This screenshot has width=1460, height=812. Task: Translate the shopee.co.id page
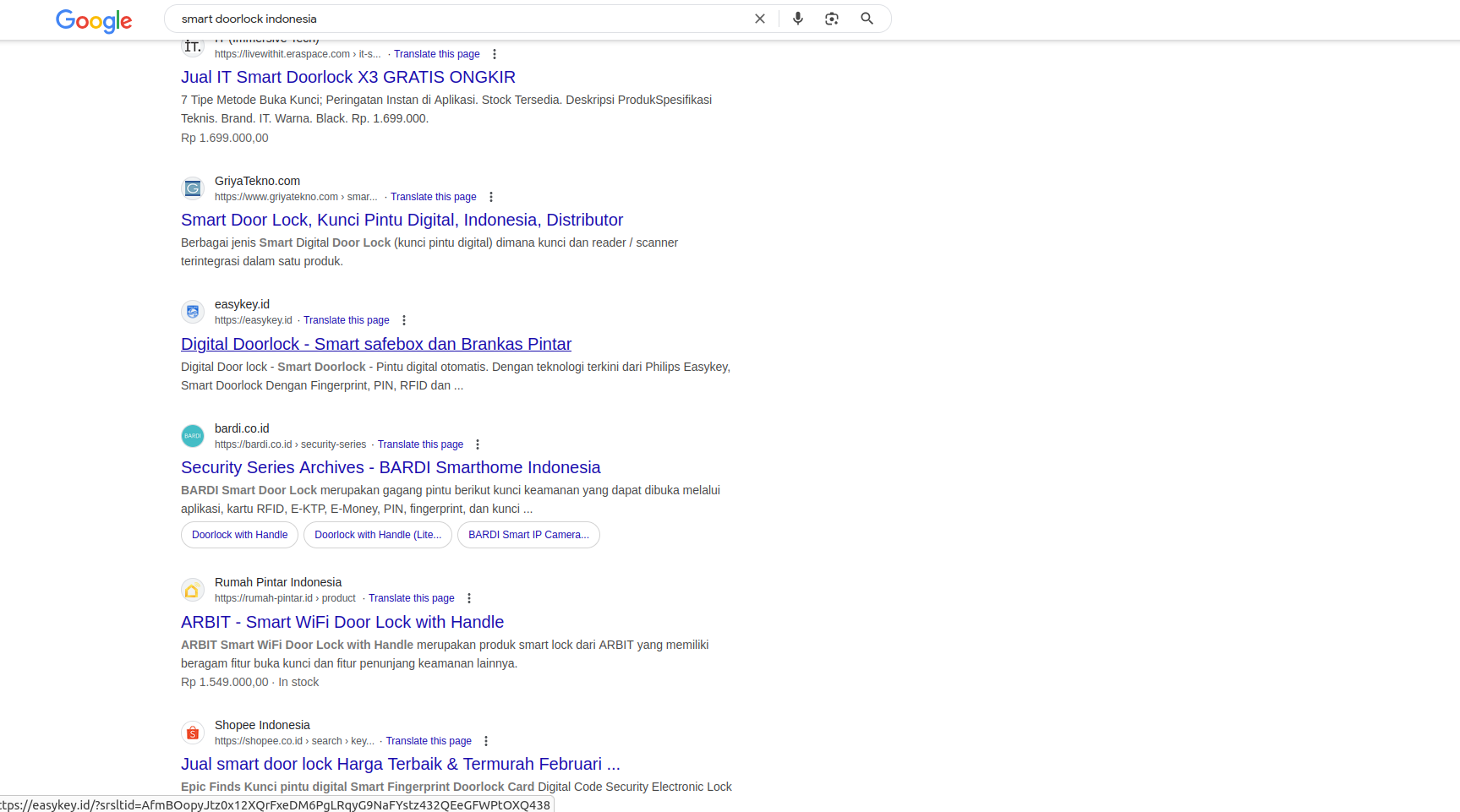click(x=429, y=741)
